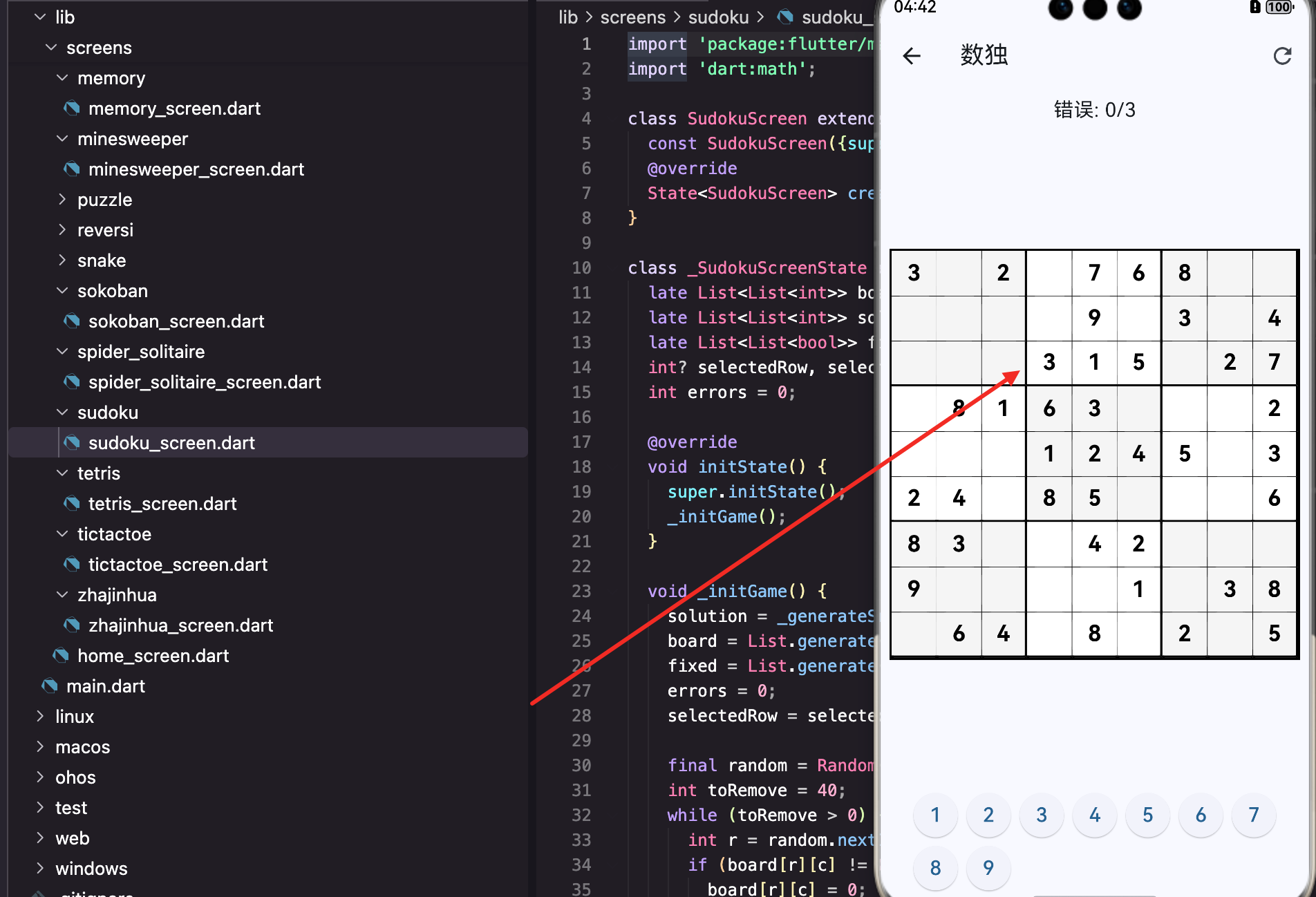Tap number 7 on Sudoku keypad
Viewport: 1316px width, 897px height.
pyautogui.click(x=1254, y=815)
